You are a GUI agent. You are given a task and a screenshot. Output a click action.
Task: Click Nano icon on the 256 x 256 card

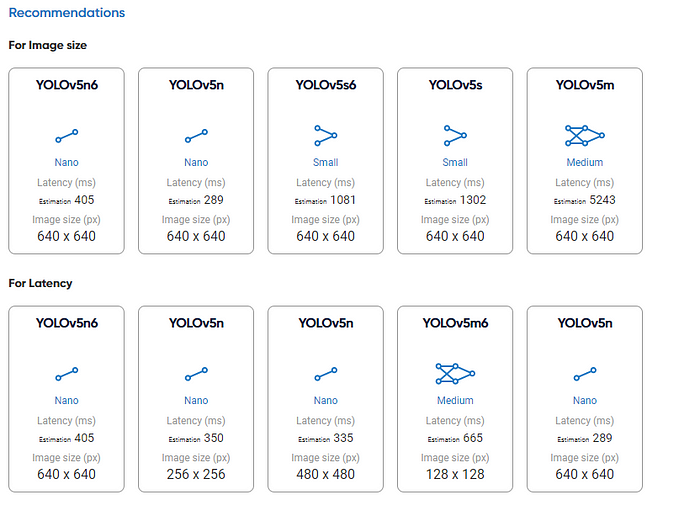click(196, 374)
